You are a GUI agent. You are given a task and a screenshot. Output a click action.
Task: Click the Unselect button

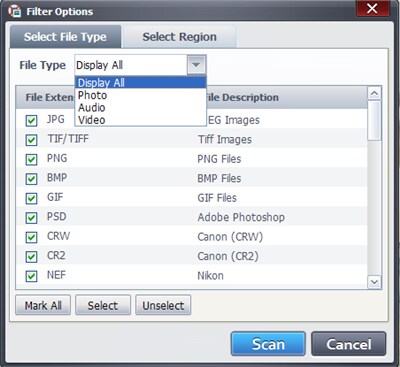click(163, 305)
